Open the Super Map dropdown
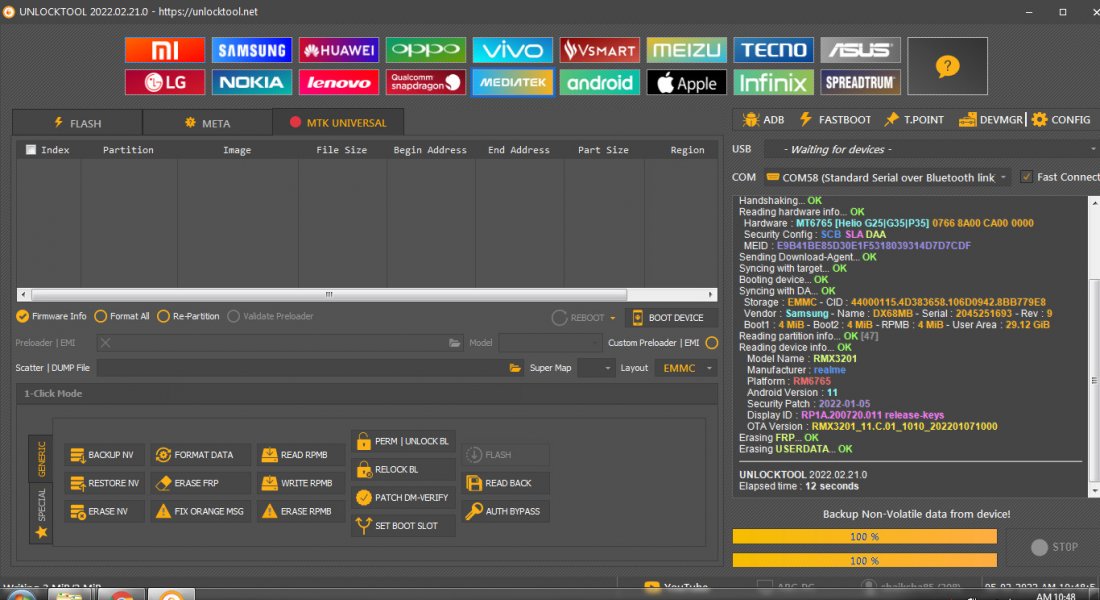 pos(596,368)
